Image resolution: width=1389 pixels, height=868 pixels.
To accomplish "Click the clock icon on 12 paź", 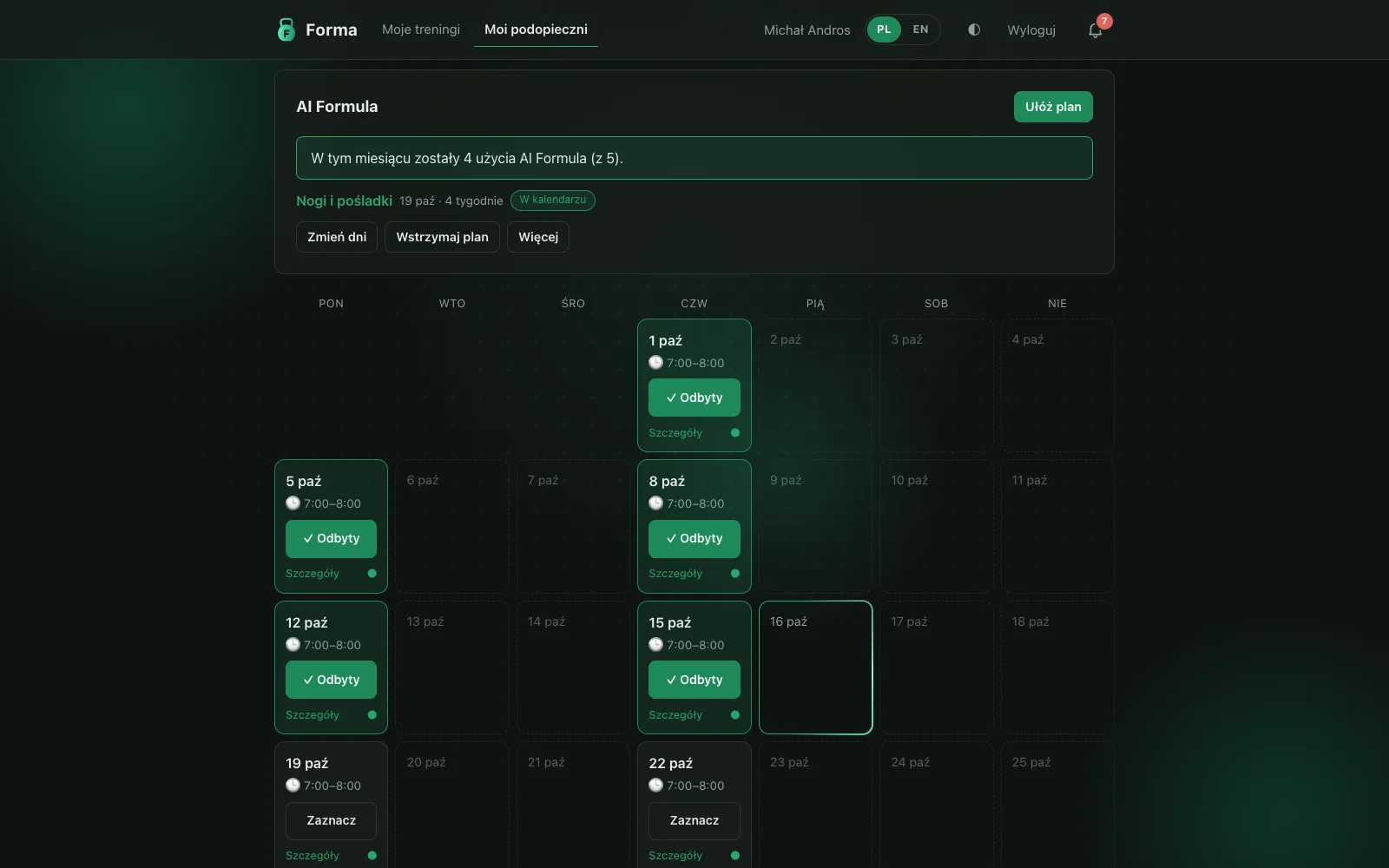I will [x=293, y=645].
